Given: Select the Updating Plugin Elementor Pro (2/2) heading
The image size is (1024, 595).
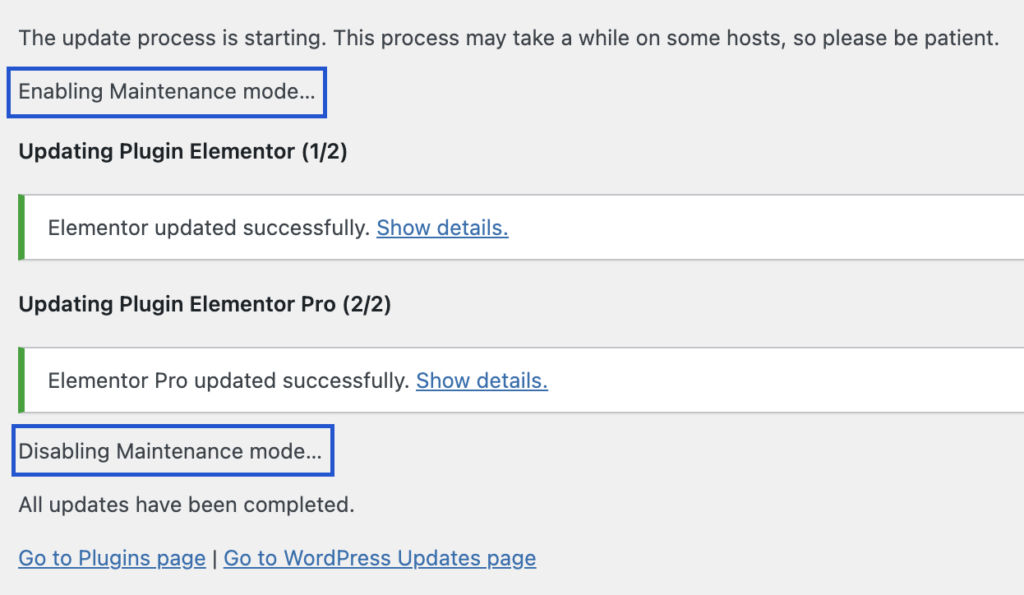Looking at the screenshot, I should point(204,304).
